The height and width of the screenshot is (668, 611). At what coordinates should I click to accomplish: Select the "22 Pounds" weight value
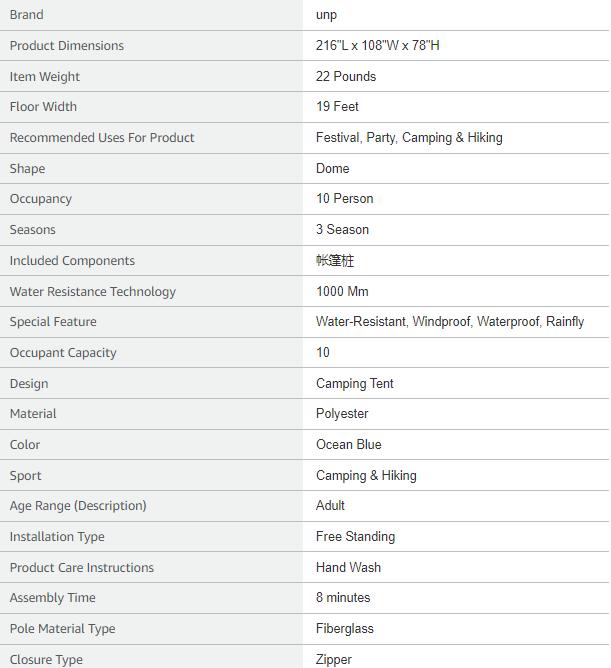pos(346,77)
